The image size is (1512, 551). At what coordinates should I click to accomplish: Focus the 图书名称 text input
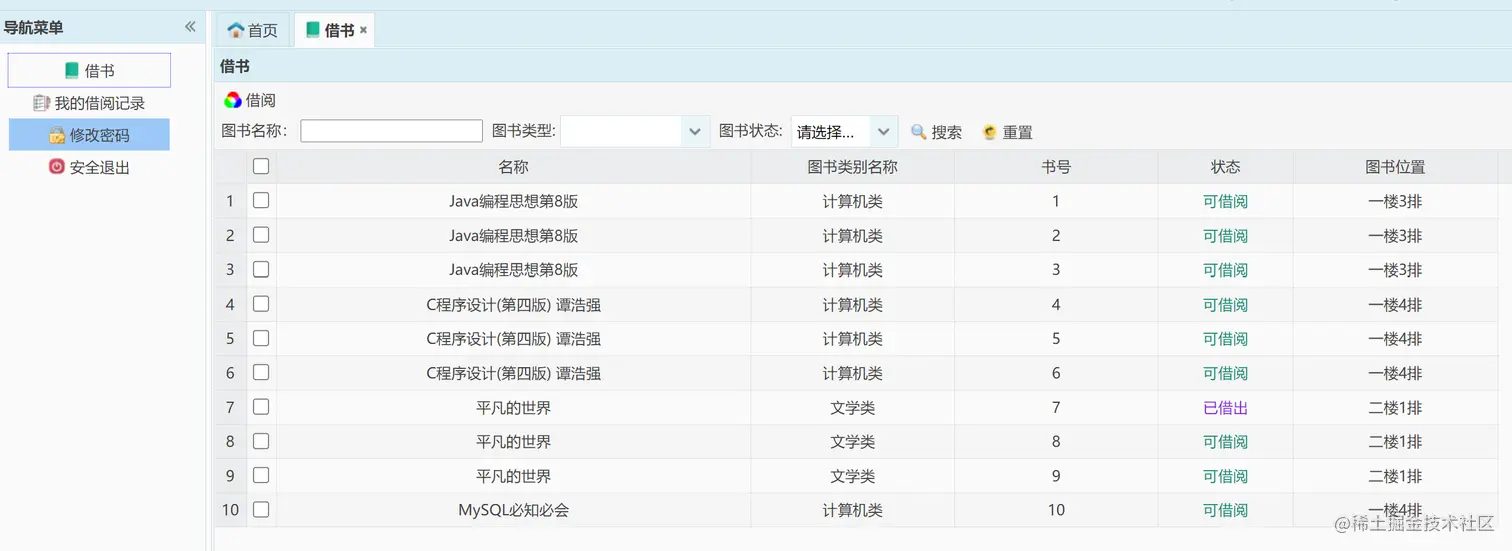[x=392, y=131]
